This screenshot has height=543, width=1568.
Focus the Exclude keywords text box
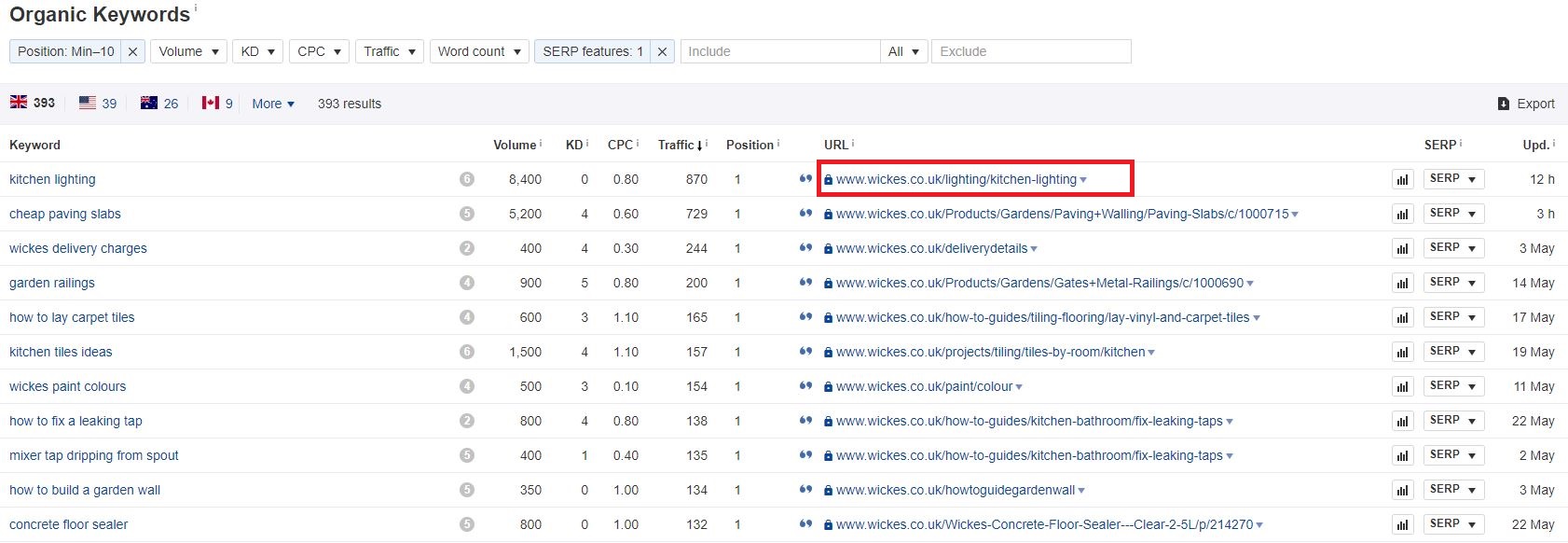pyautogui.click(x=1031, y=51)
